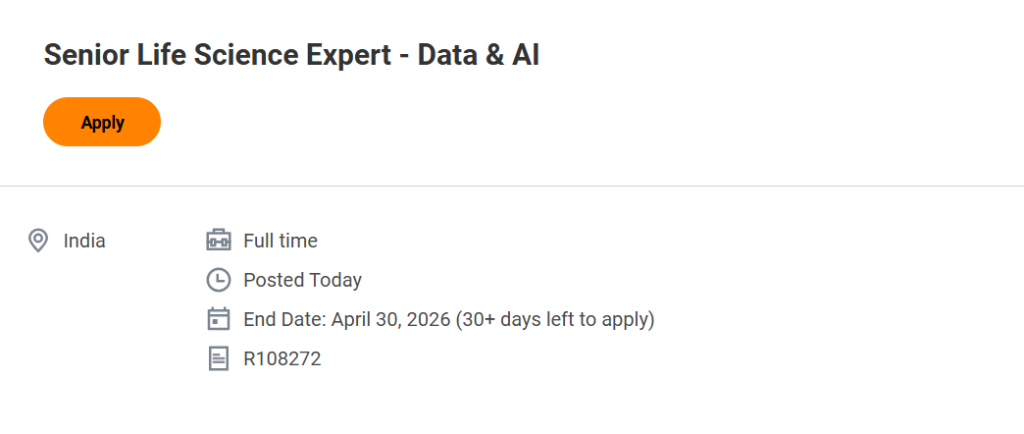Click the briefcase job type icon
The image size is (1024, 434).
coord(218,241)
